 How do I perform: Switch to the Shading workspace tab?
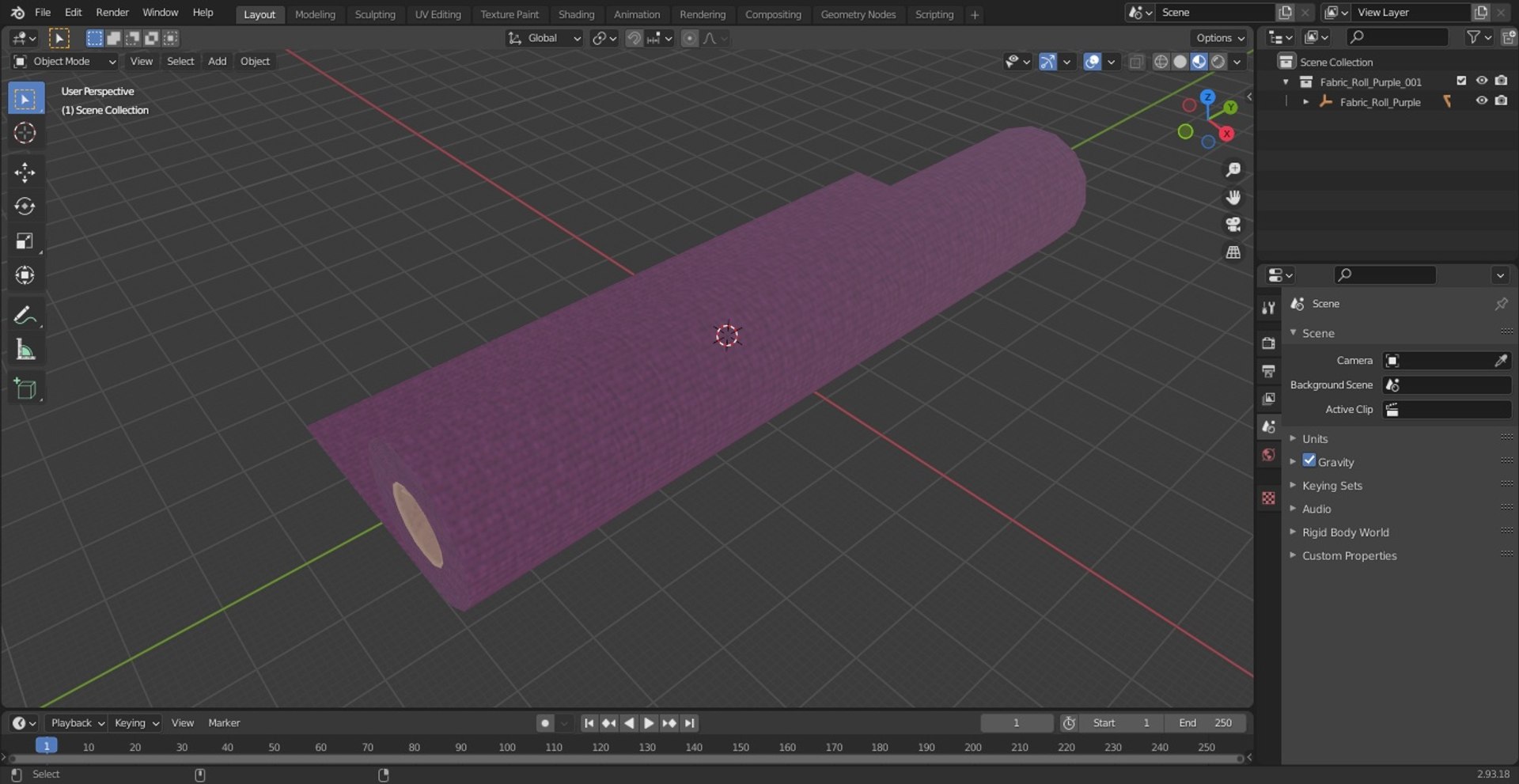click(576, 14)
